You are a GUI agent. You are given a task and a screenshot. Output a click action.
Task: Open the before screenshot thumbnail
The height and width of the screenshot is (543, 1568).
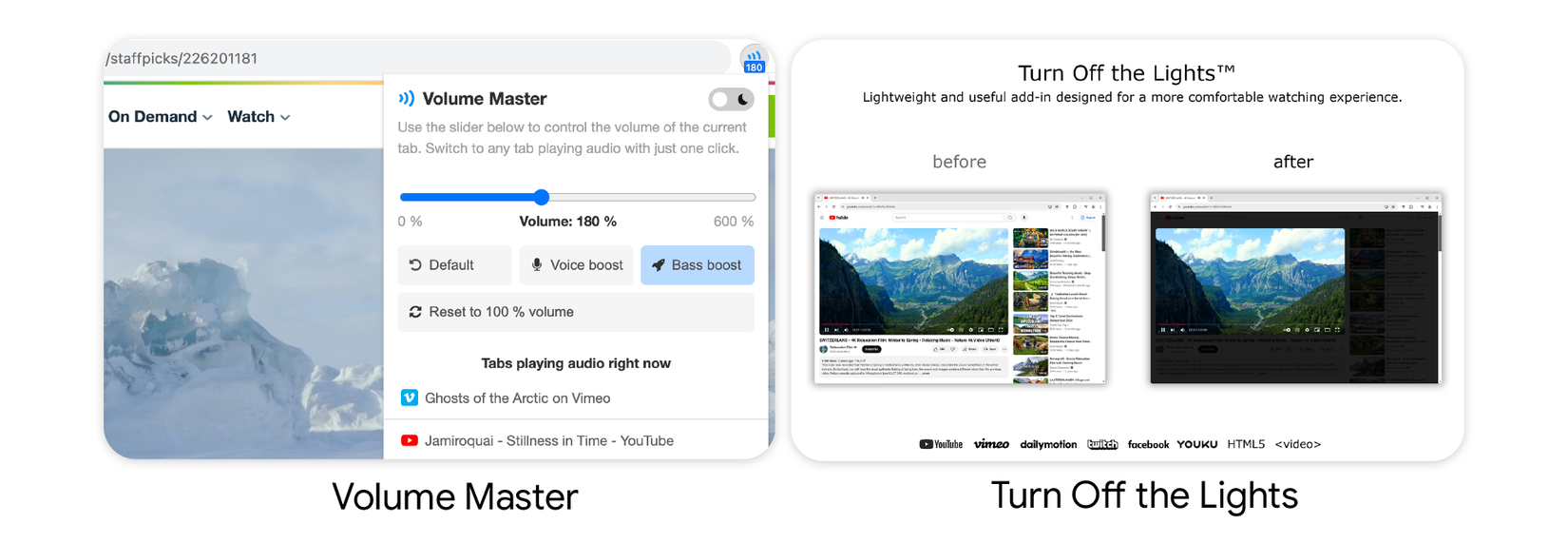pos(960,288)
